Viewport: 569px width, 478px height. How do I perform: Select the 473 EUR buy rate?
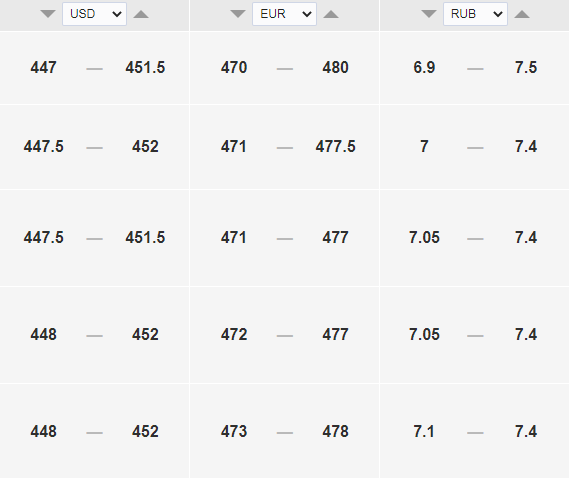234,432
